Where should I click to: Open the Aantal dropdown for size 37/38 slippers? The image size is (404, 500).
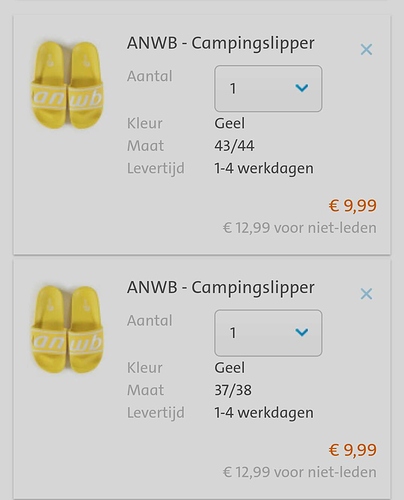(268, 333)
